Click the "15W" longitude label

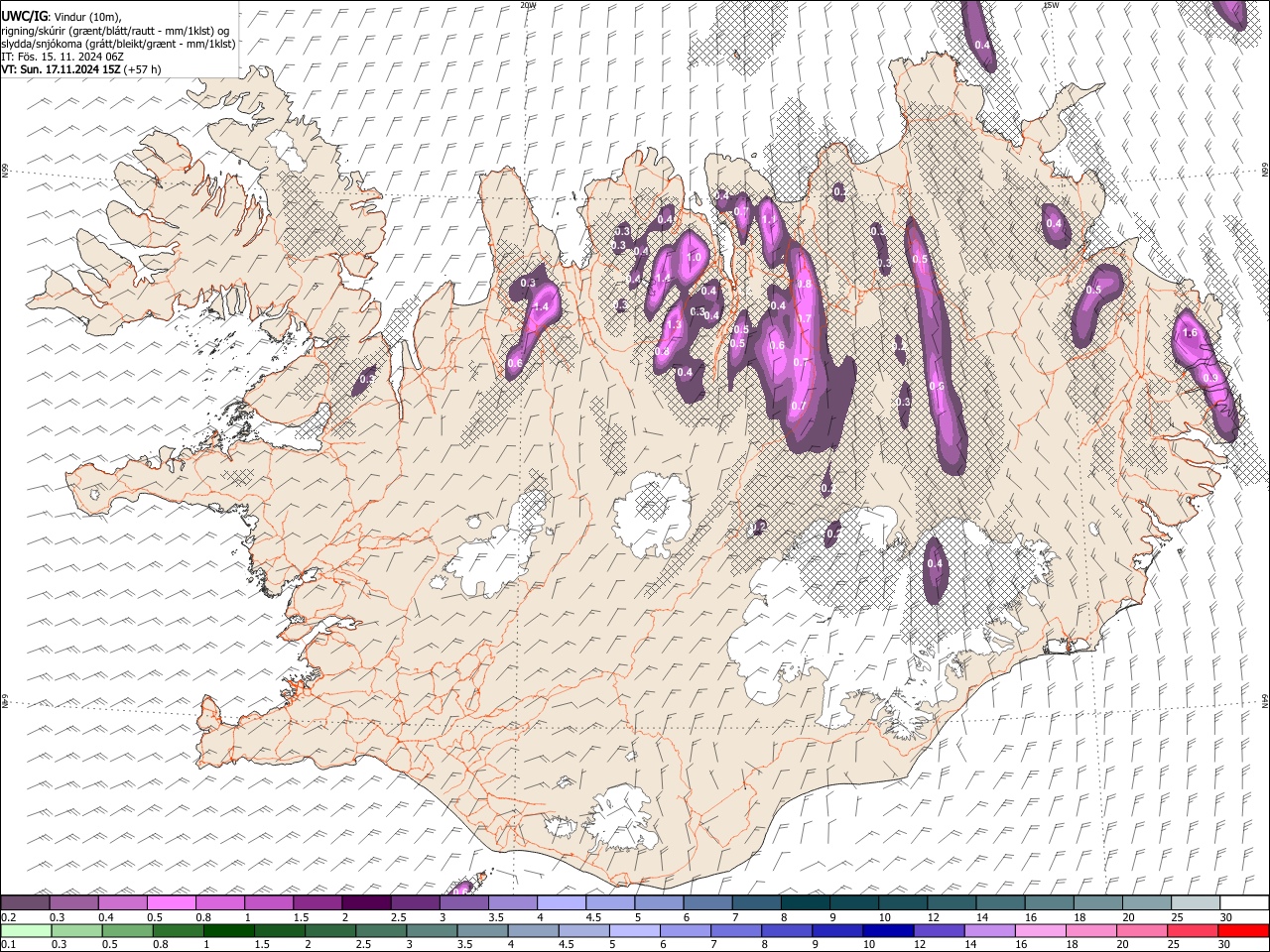pos(1051,5)
